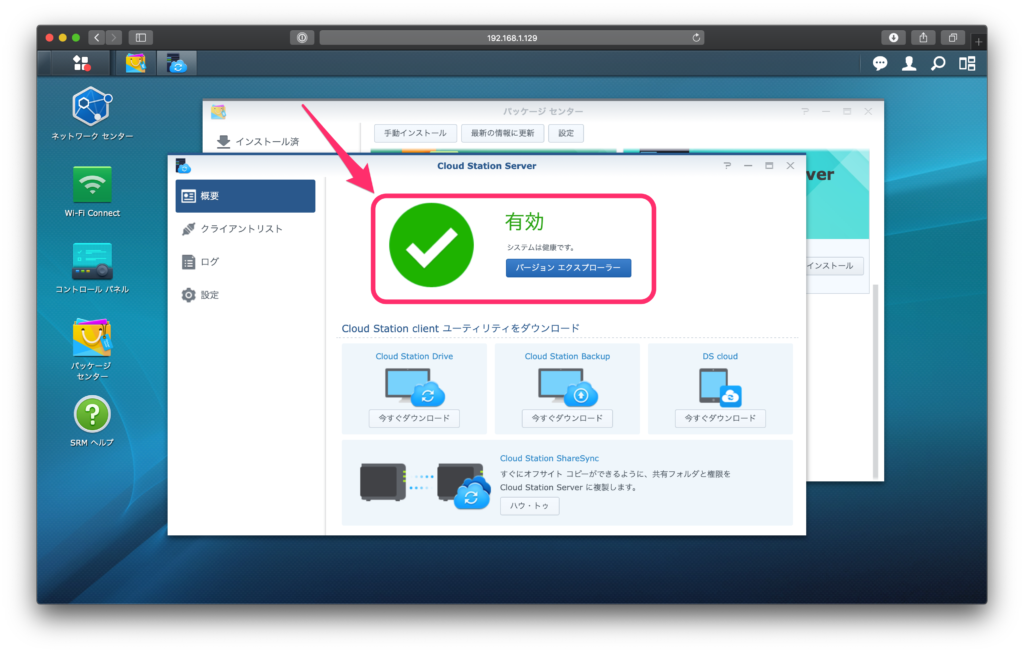The image size is (1024, 653).
Task: Click the ハウ・トゥ button for ShareSync
Action: coord(529,506)
